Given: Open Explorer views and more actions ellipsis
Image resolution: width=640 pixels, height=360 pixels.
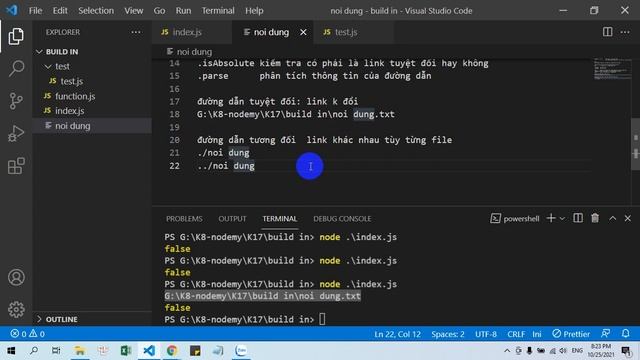Looking at the screenshot, I should pos(136,32).
